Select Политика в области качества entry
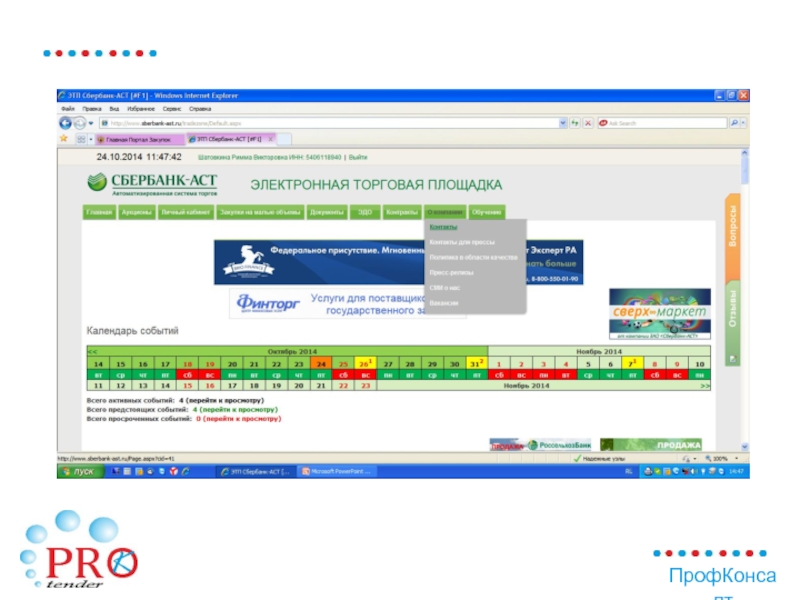The image size is (800, 600). tap(473, 257)
